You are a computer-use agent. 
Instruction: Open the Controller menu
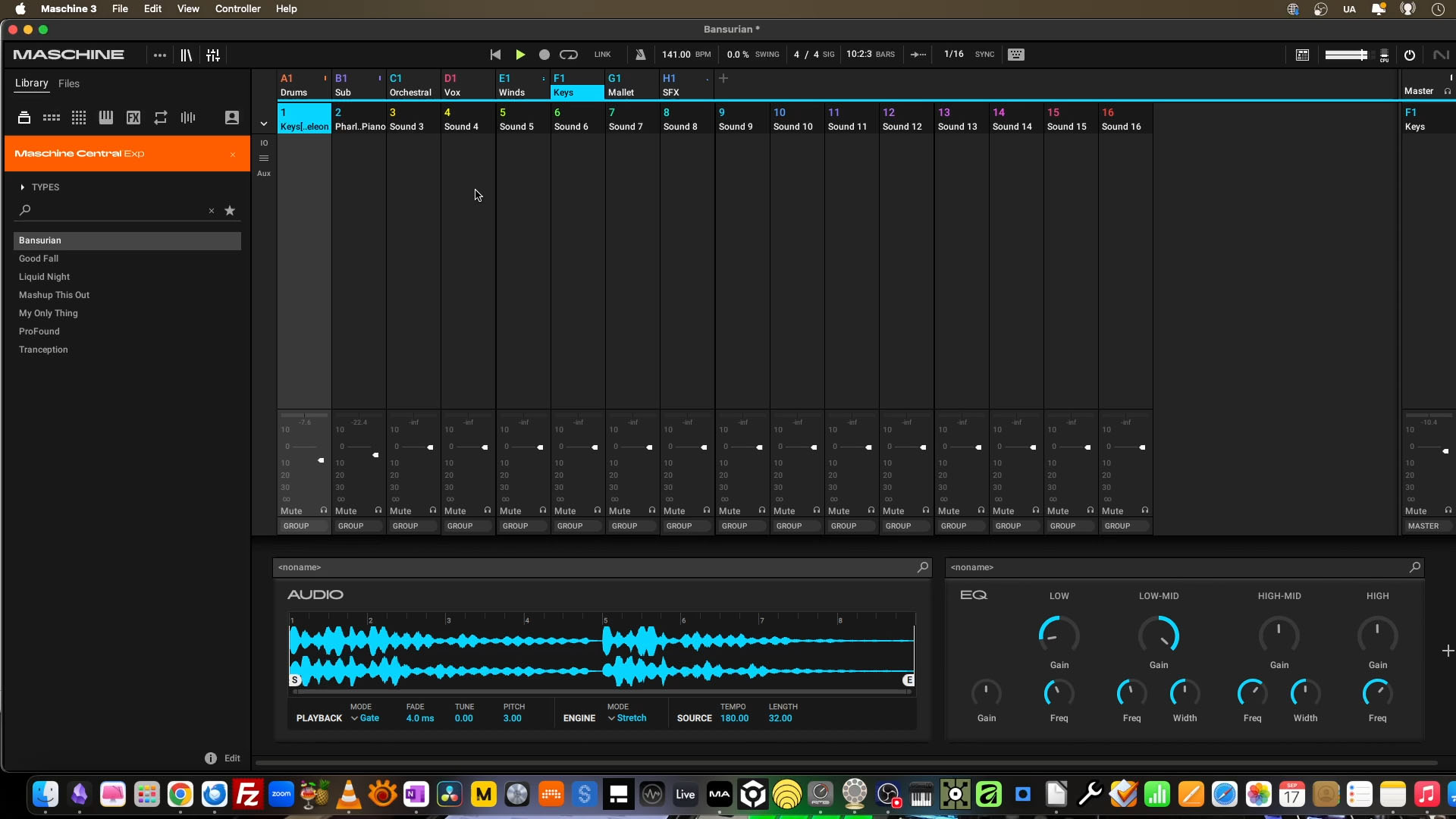point(237,8)
